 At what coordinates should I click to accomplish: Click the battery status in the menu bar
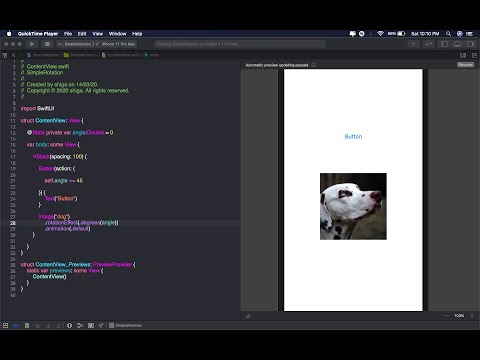(397, 34)
